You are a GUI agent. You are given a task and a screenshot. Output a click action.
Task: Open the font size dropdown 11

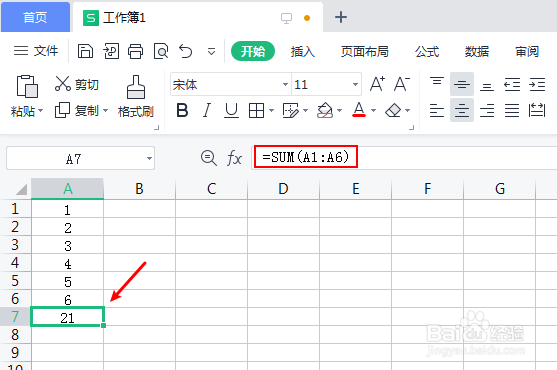coord(355,85)
